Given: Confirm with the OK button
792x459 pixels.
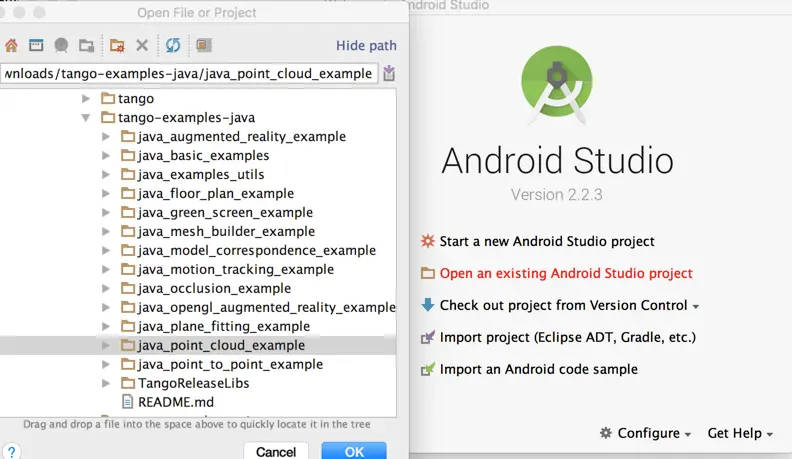Looking at the screenshot, I should 354,451.
